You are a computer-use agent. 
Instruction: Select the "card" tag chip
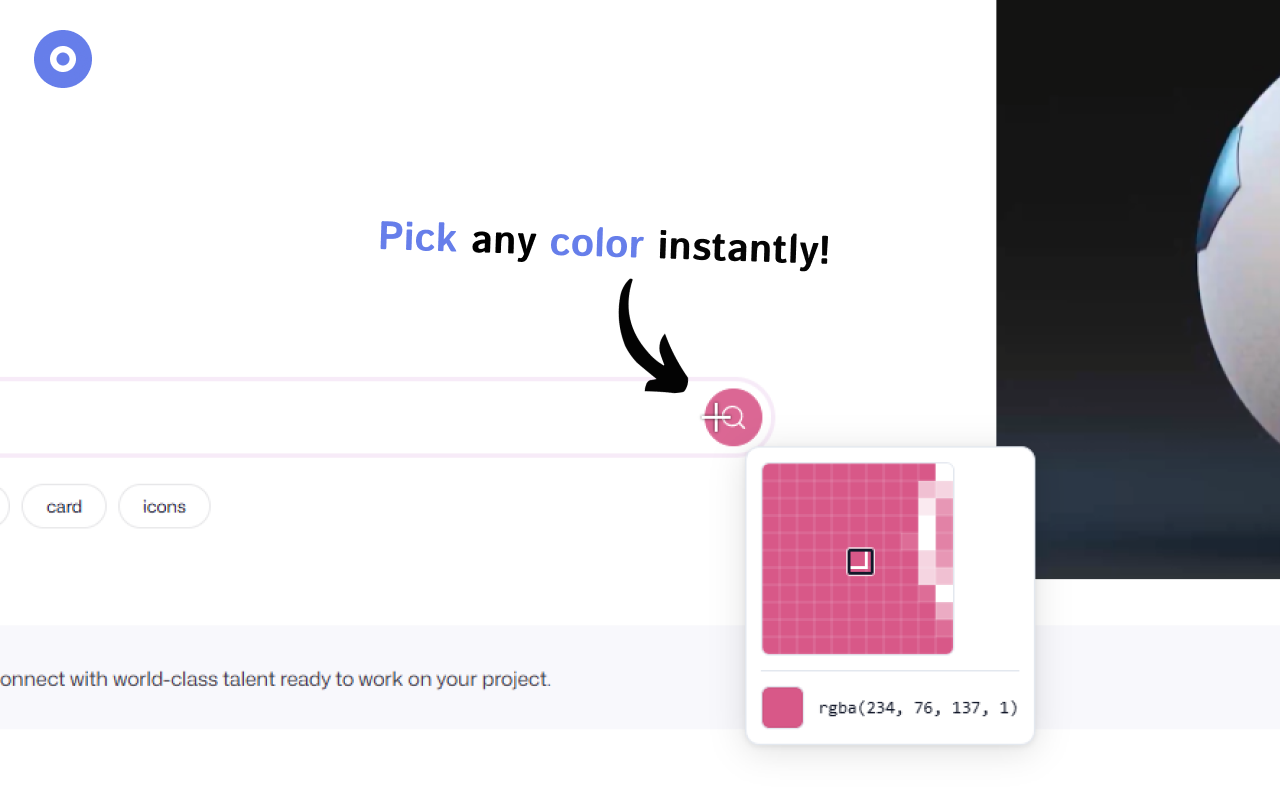coord(64,506)
